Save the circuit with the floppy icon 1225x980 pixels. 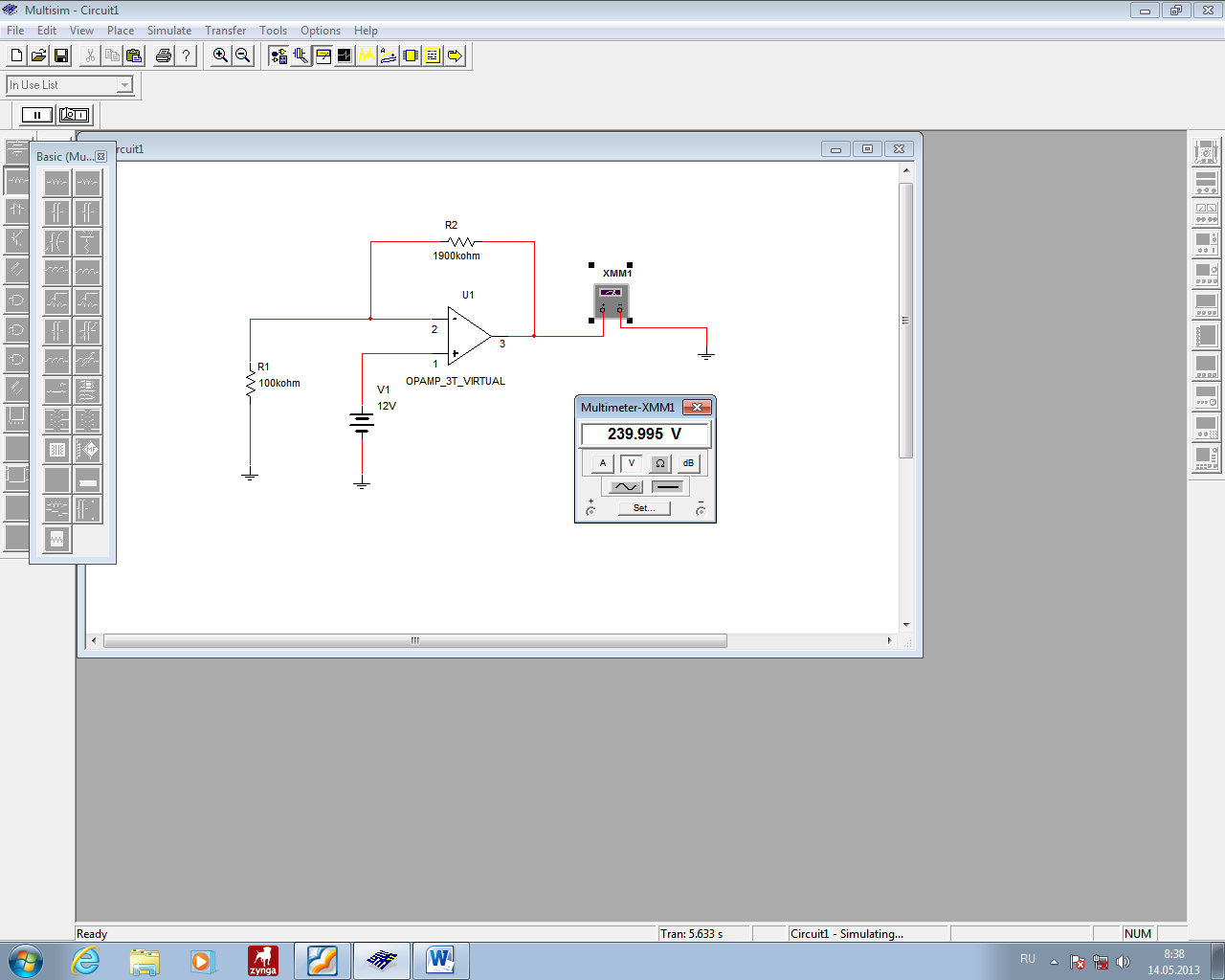pos(61,56)
